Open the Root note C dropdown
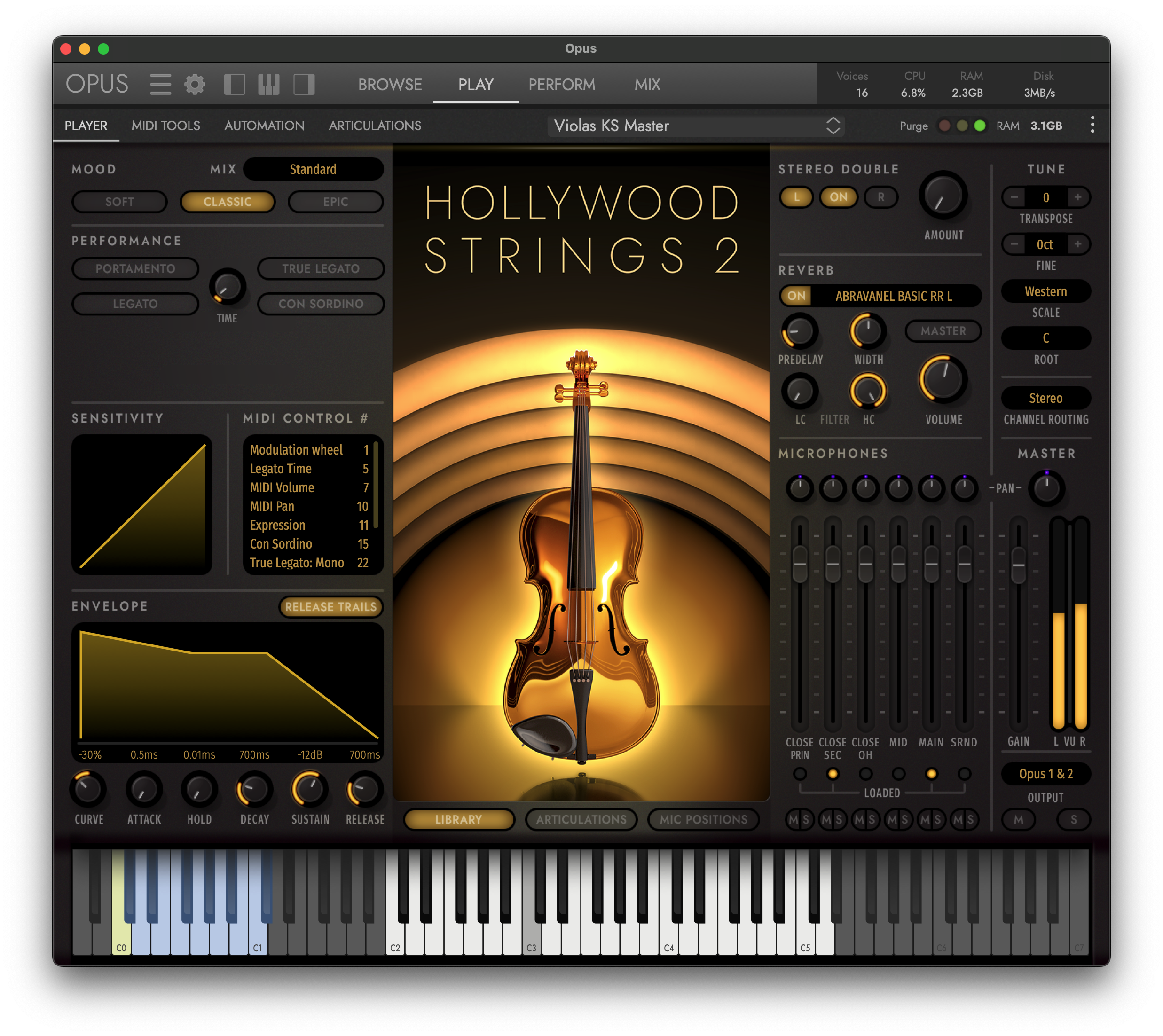1163x1036 pixels. click(1046, 338)
